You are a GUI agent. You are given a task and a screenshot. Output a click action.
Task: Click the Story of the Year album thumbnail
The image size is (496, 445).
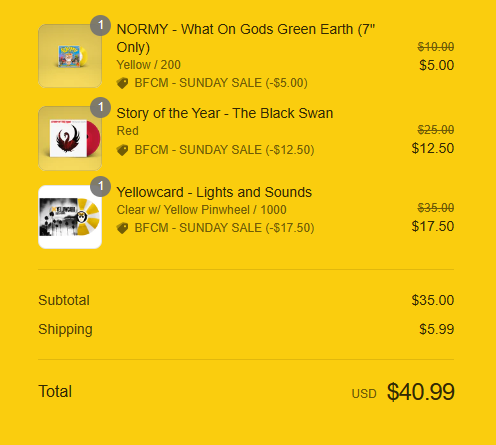tap(70, 138)
